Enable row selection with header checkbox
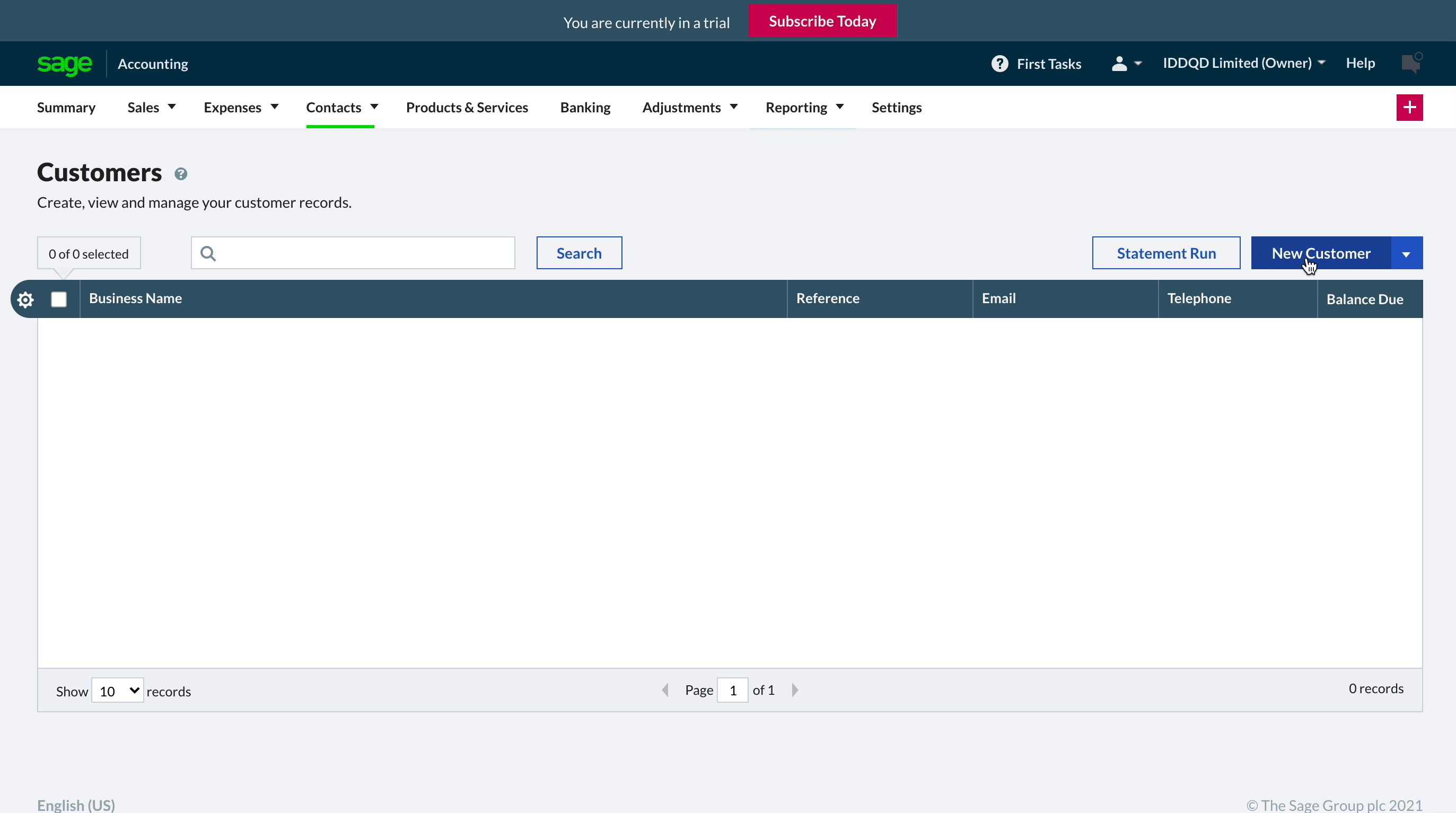This screenshot has height=813, width=1456. 59,299
